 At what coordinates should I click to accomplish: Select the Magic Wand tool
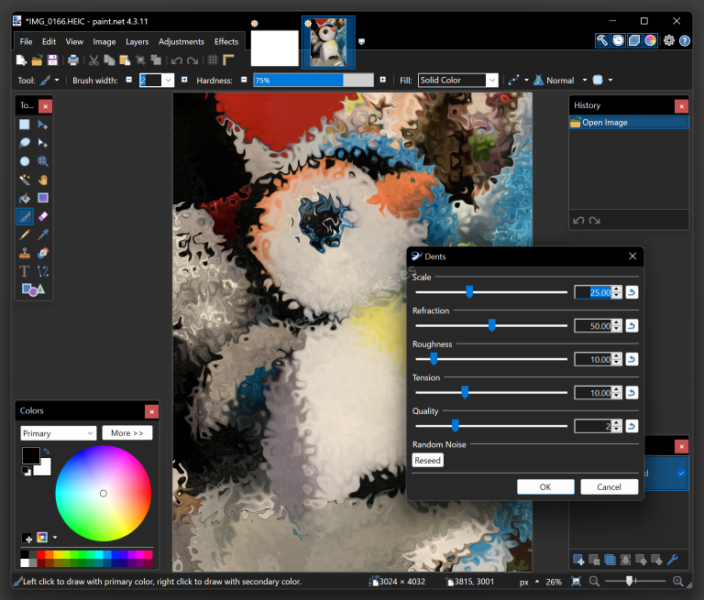tap(25, 180)
